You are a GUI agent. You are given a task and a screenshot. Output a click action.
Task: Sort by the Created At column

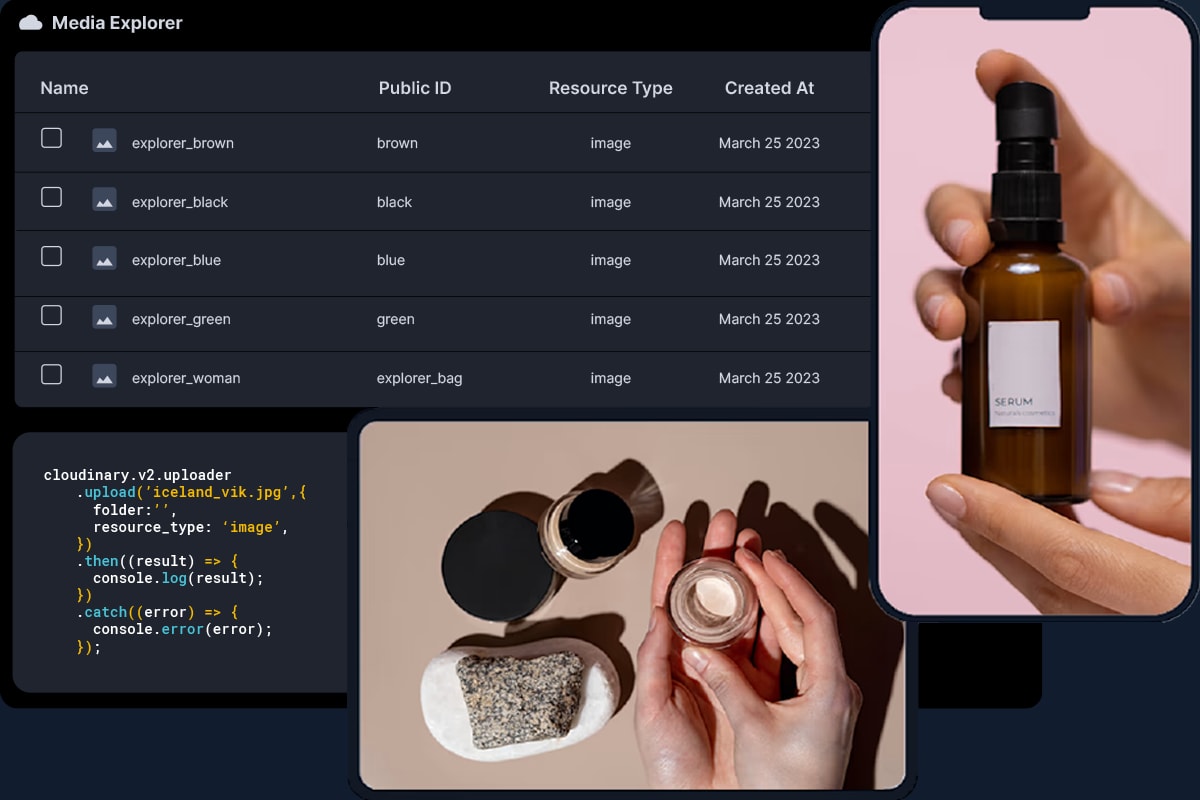[769, 88]
